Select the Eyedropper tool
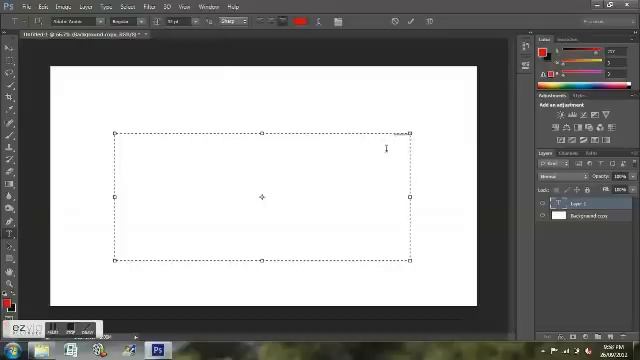 [9, 110]
